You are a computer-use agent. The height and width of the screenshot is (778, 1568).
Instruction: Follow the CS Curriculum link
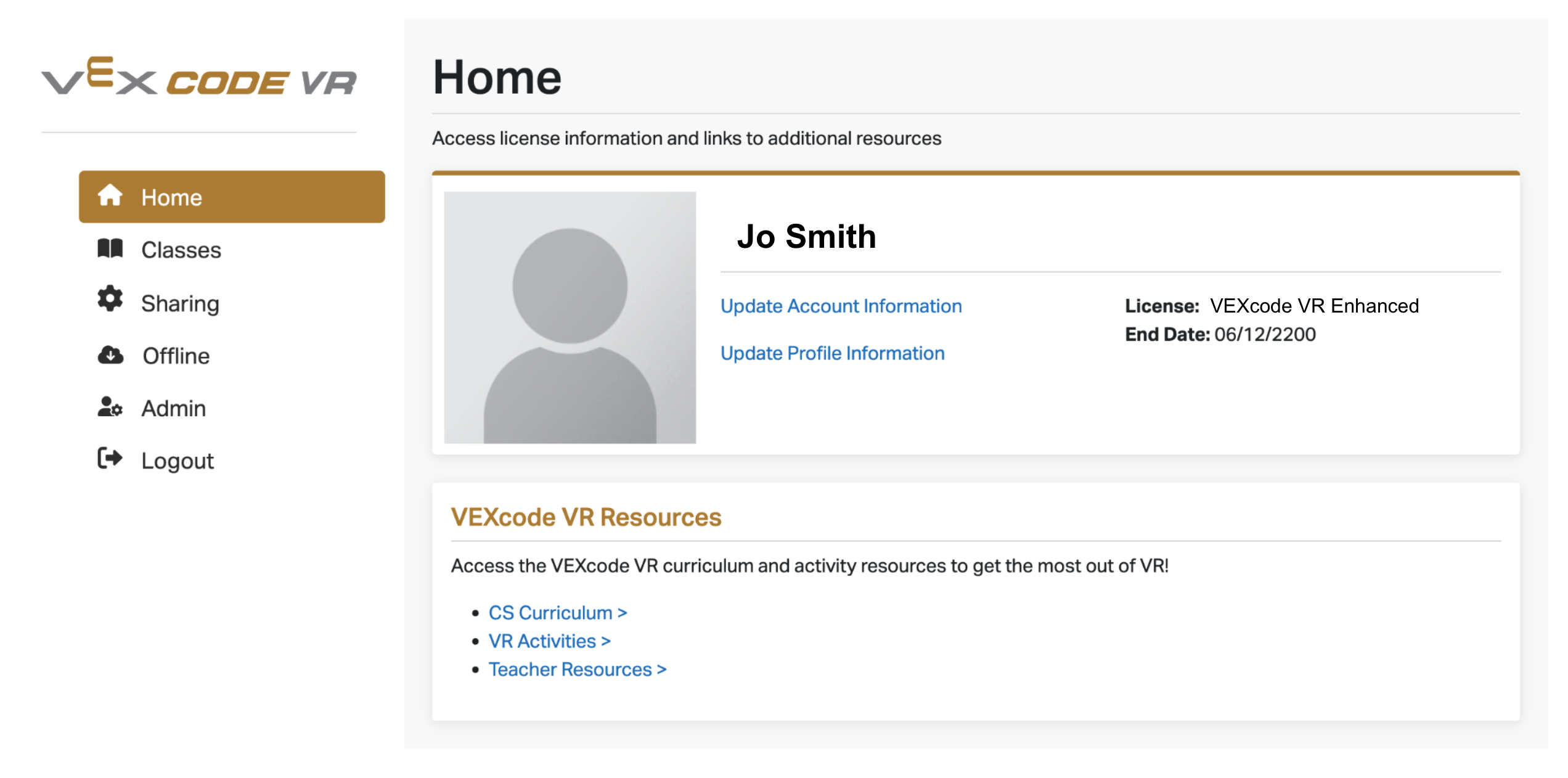tap(557, 612)
